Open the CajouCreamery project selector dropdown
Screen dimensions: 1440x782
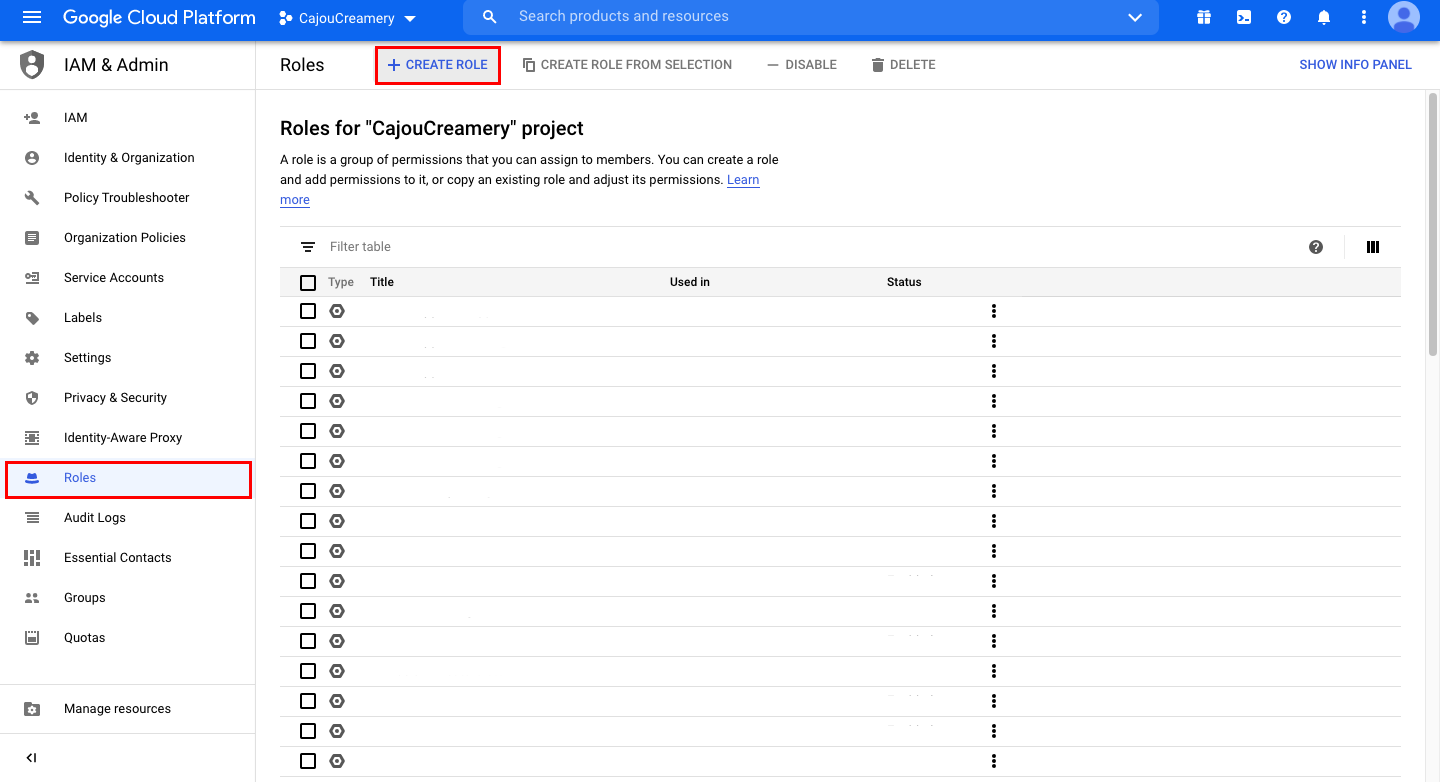pyautogui.click(x=347, y=18)
